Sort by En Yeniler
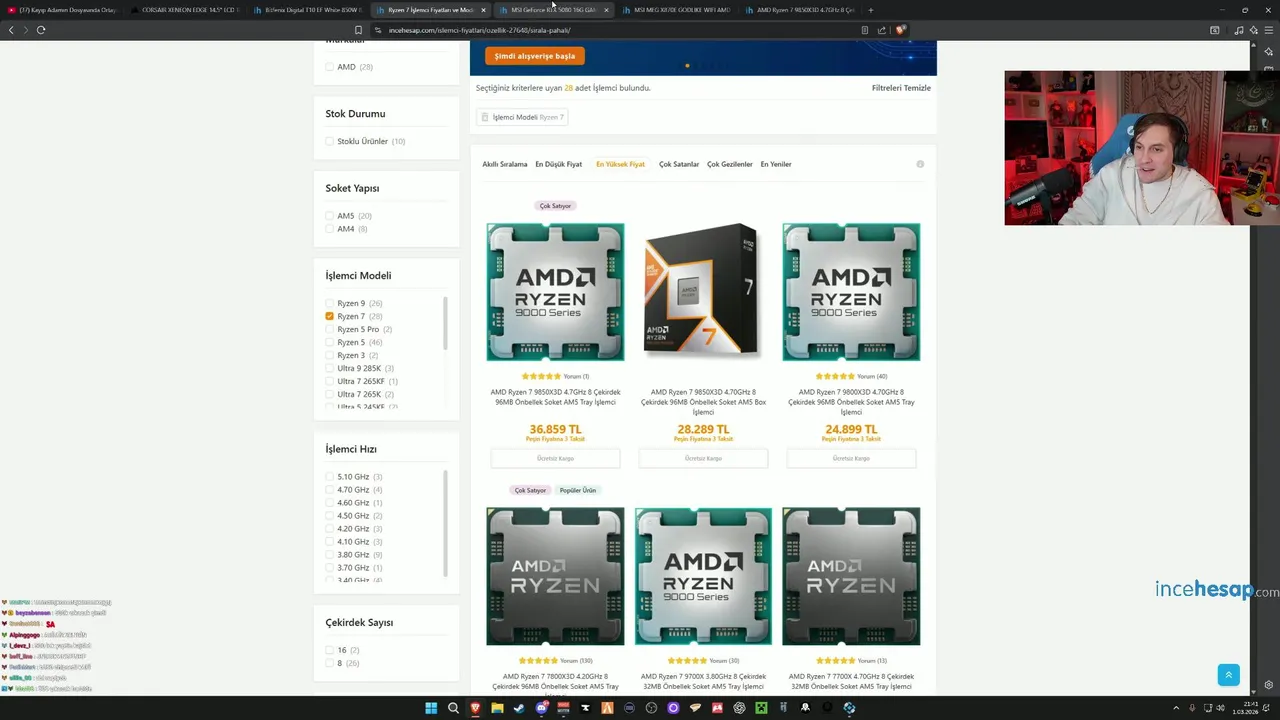The image size is (1280, 720). pos(776,164)
